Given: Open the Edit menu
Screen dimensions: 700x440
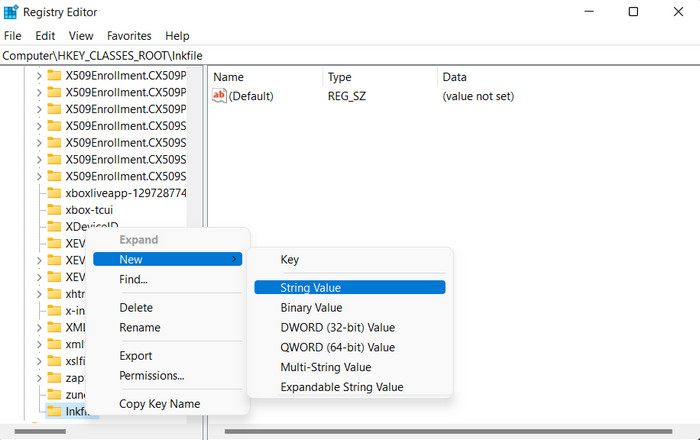Looking at the screenshot, I should tap(45, 36).
